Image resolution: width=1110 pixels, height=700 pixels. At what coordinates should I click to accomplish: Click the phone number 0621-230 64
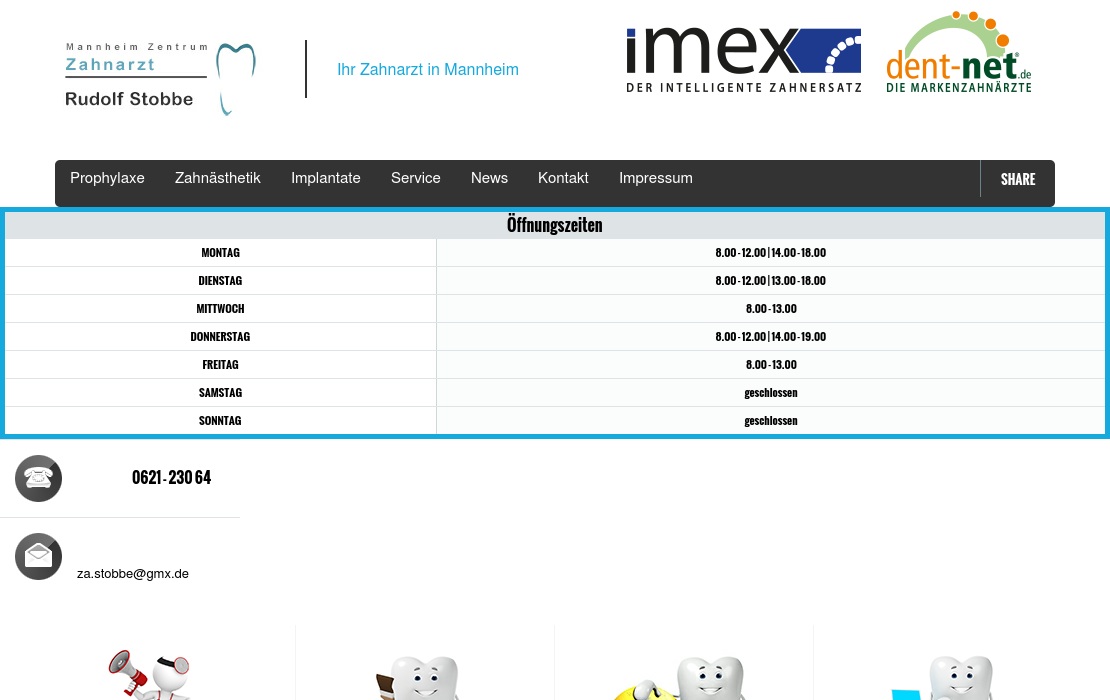(171, 478)
